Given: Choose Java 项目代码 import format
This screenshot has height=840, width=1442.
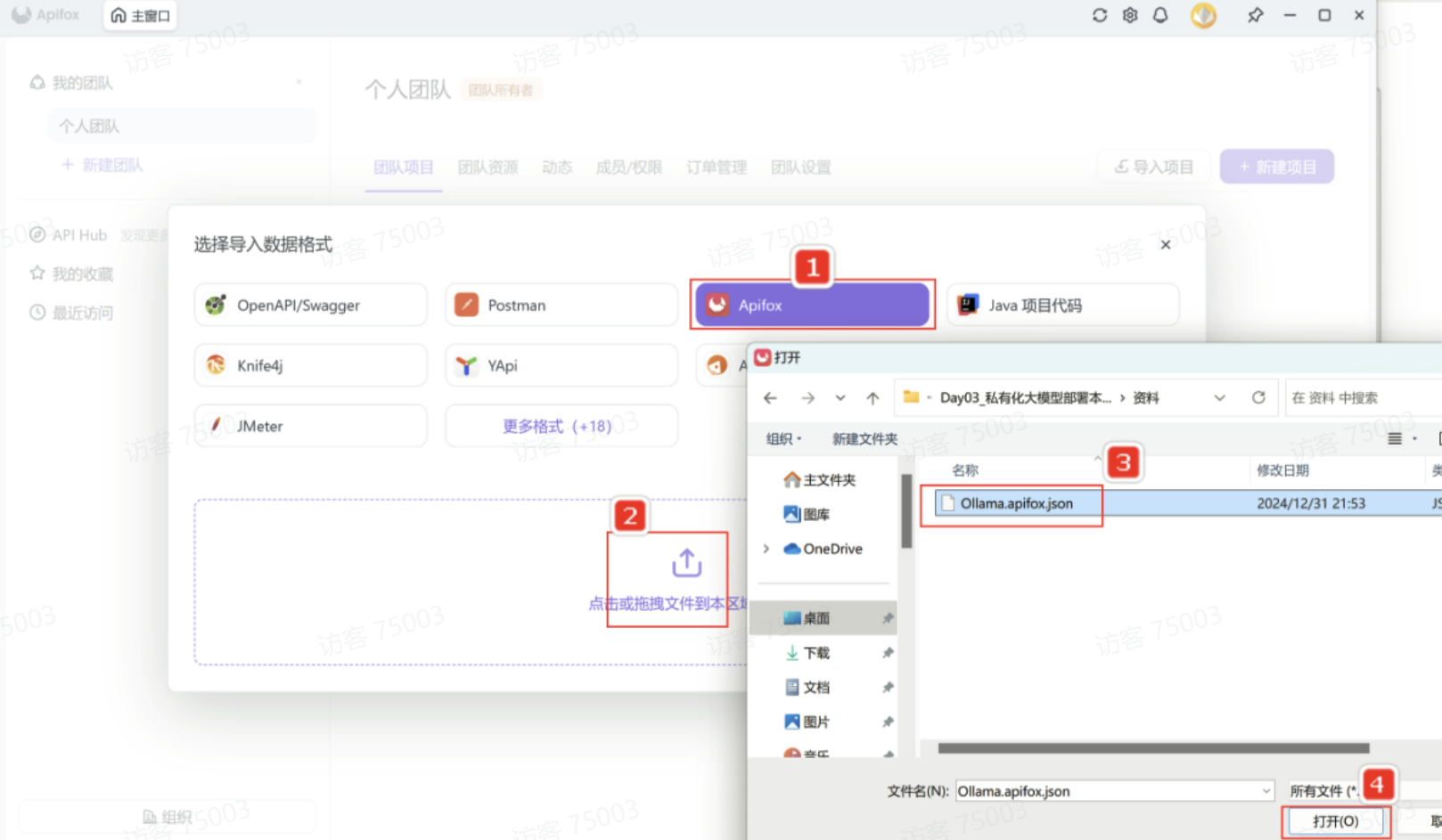Looking at the screenshot, I should coord(1063,305).
